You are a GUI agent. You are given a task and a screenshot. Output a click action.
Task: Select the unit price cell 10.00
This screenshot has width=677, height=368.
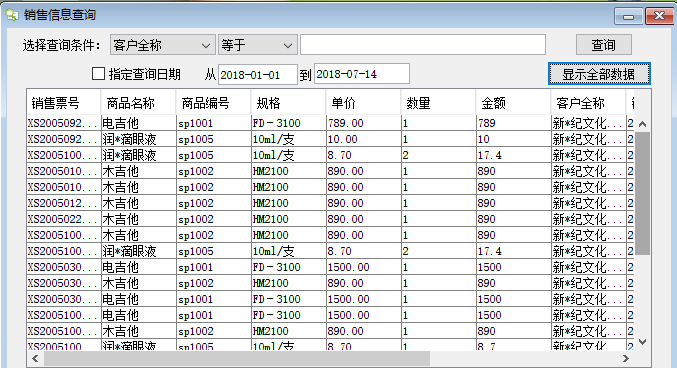click(364, 140)
